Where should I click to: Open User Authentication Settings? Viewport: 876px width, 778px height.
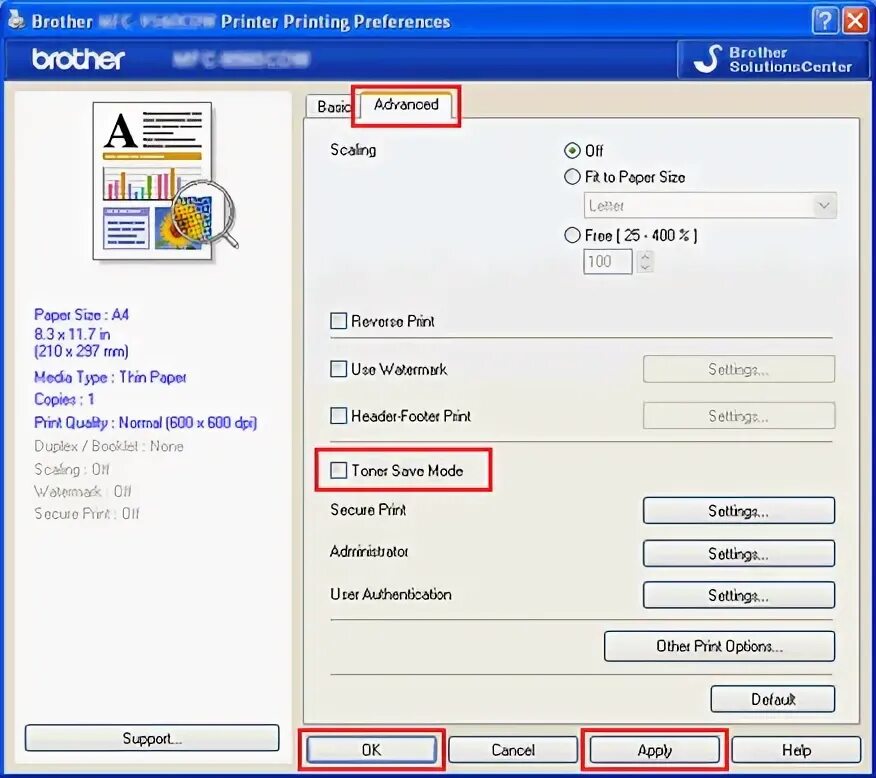739,595
